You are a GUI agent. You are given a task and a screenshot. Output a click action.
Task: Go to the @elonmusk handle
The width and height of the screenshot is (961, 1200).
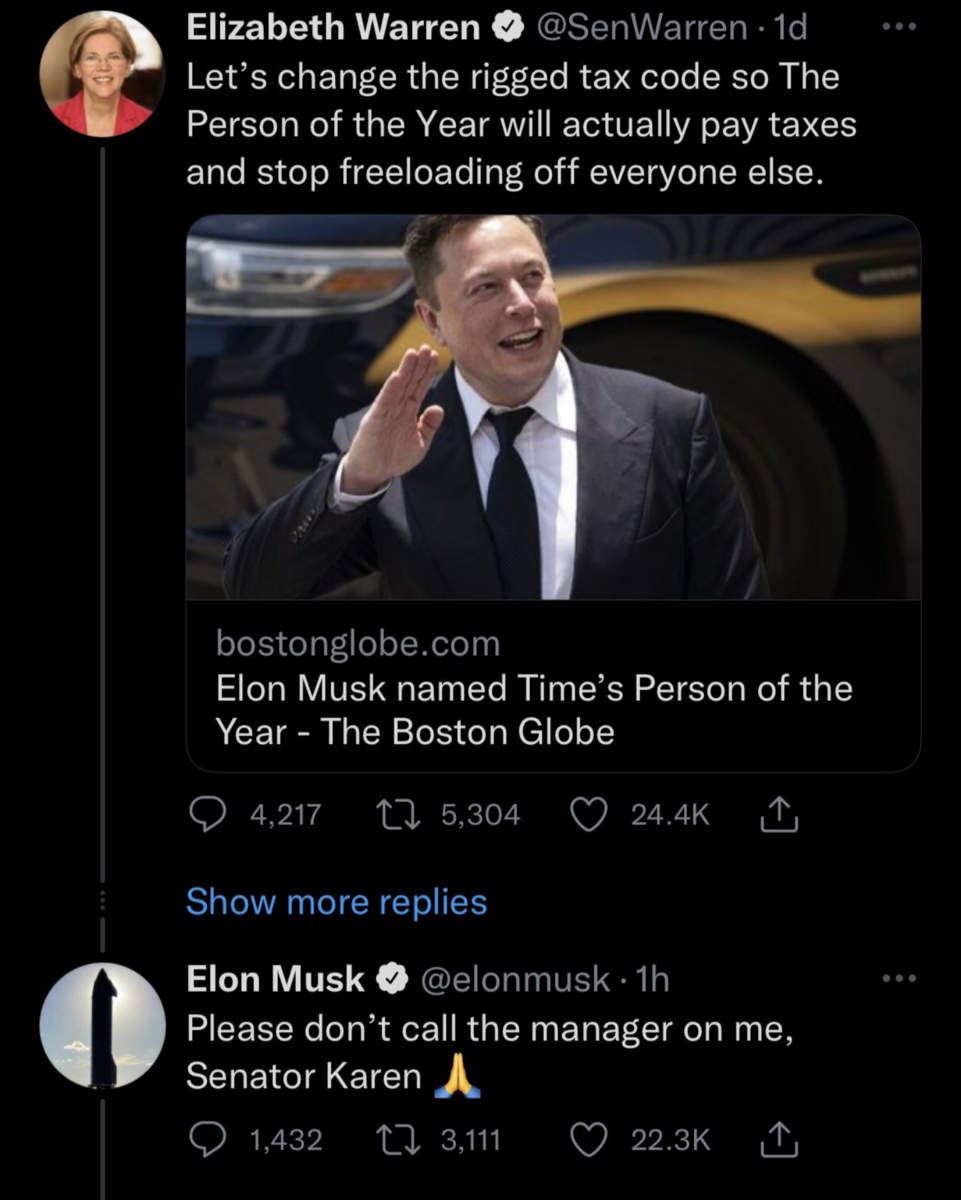[x=518, y=979]
